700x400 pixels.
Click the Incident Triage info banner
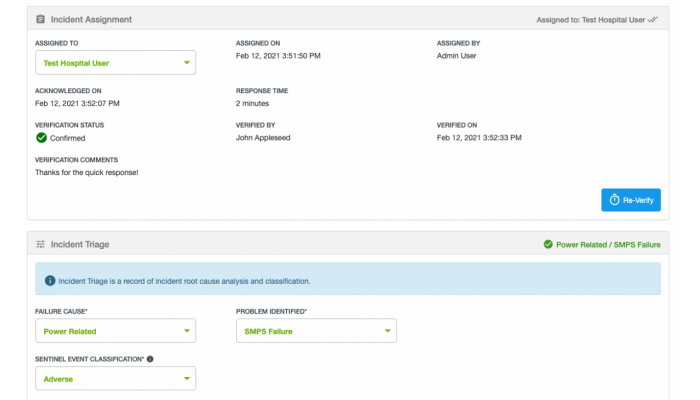point(348,279)
